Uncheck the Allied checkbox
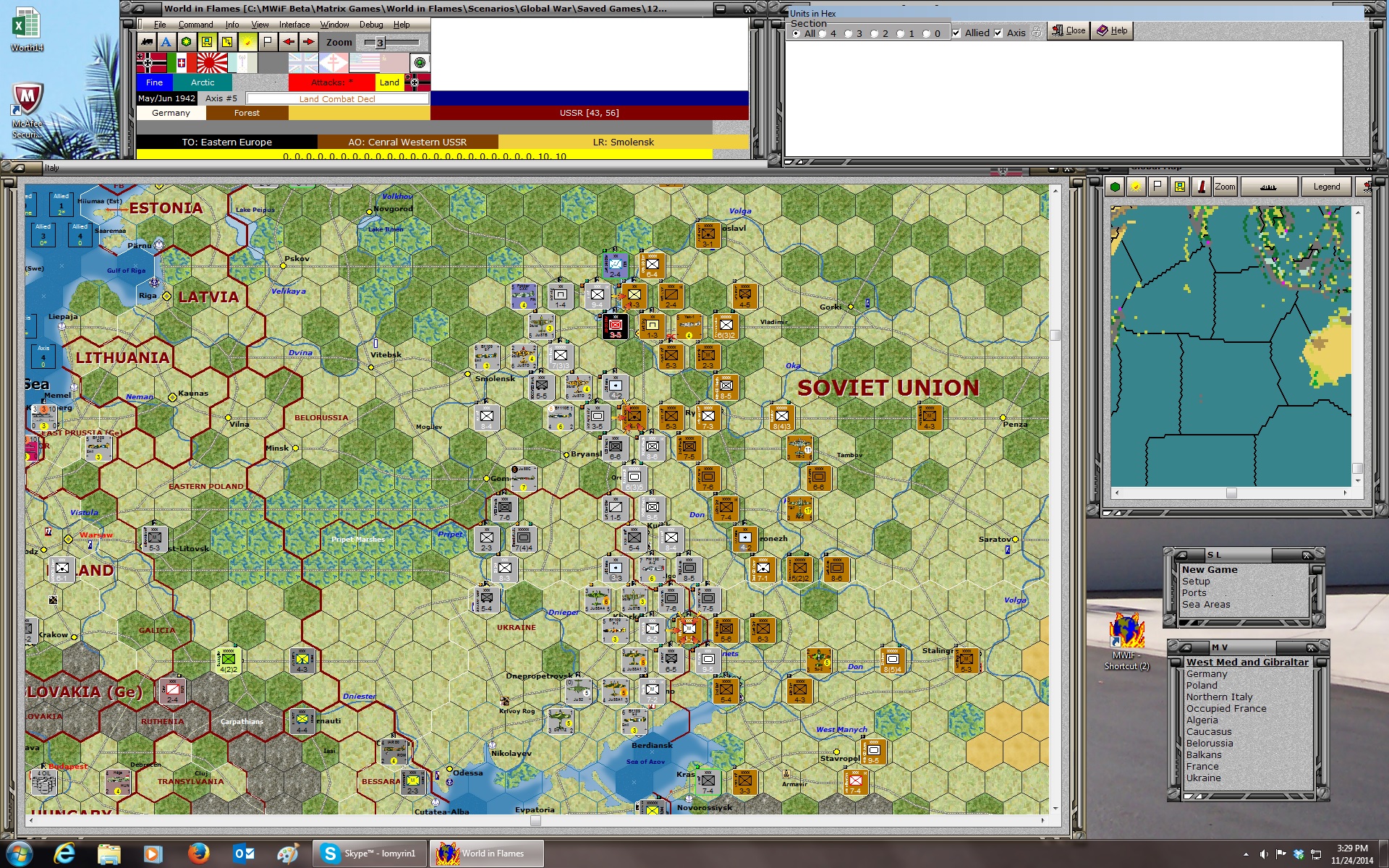 [x=956, y=33]
